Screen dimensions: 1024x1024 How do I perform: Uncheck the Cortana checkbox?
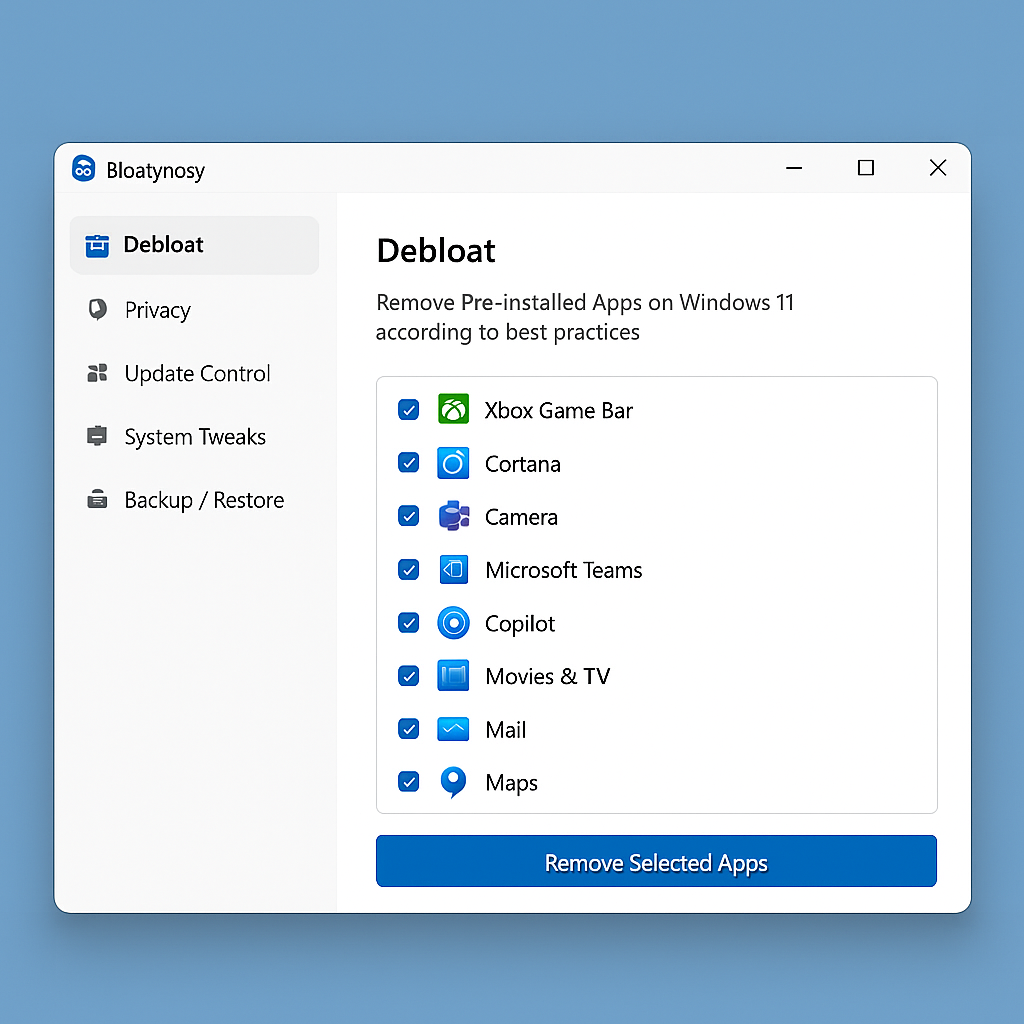pyautogui.click(x=408, y=463)
